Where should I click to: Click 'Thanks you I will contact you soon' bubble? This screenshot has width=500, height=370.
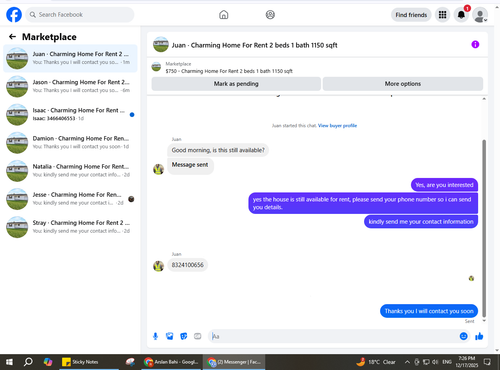point(429,311)
